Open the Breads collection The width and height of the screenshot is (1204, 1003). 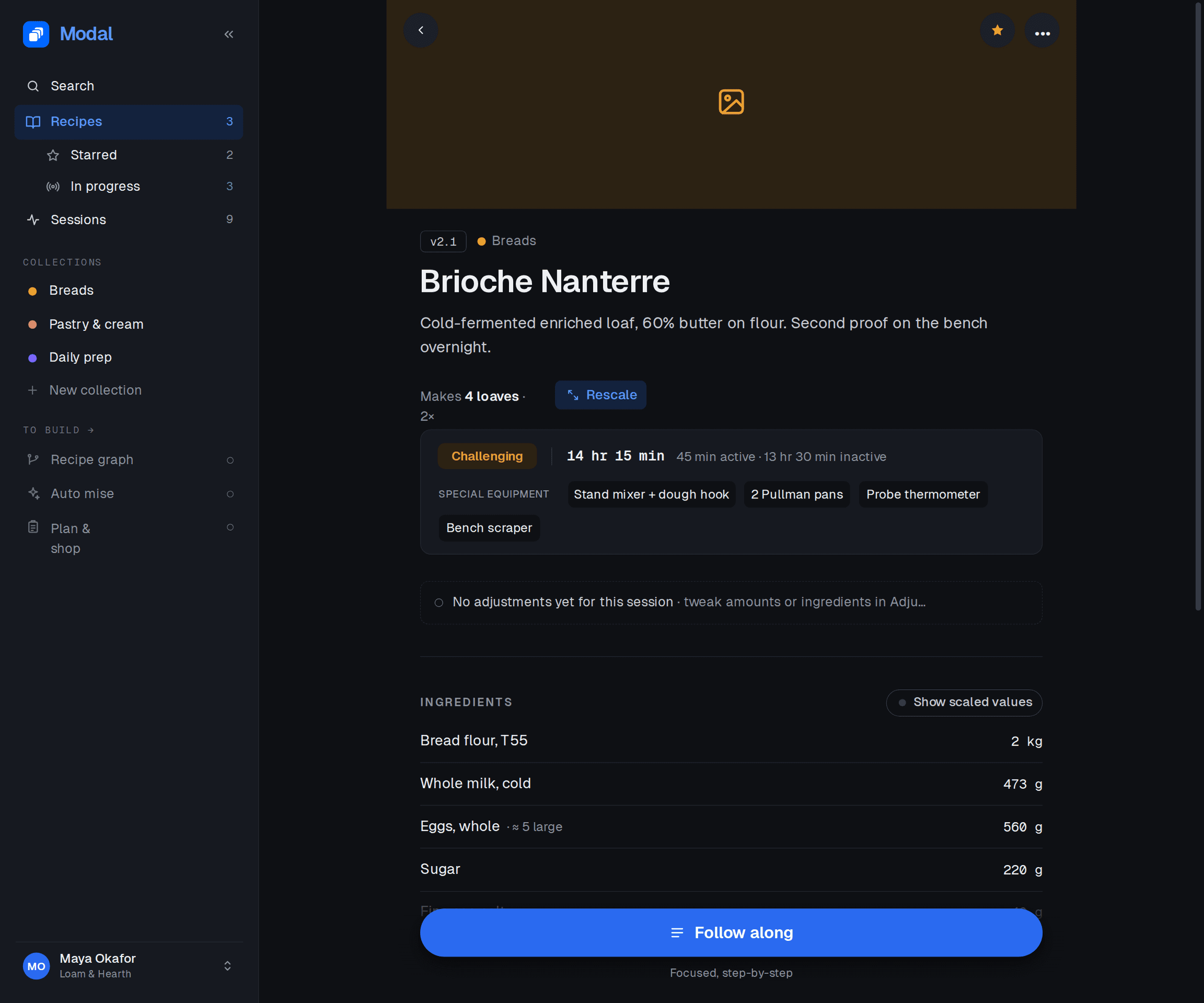pos(129,290)
